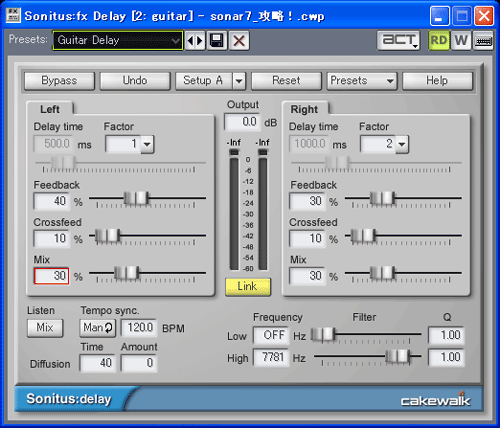Toggle the Tempo sync Man button

coord(98,328)
